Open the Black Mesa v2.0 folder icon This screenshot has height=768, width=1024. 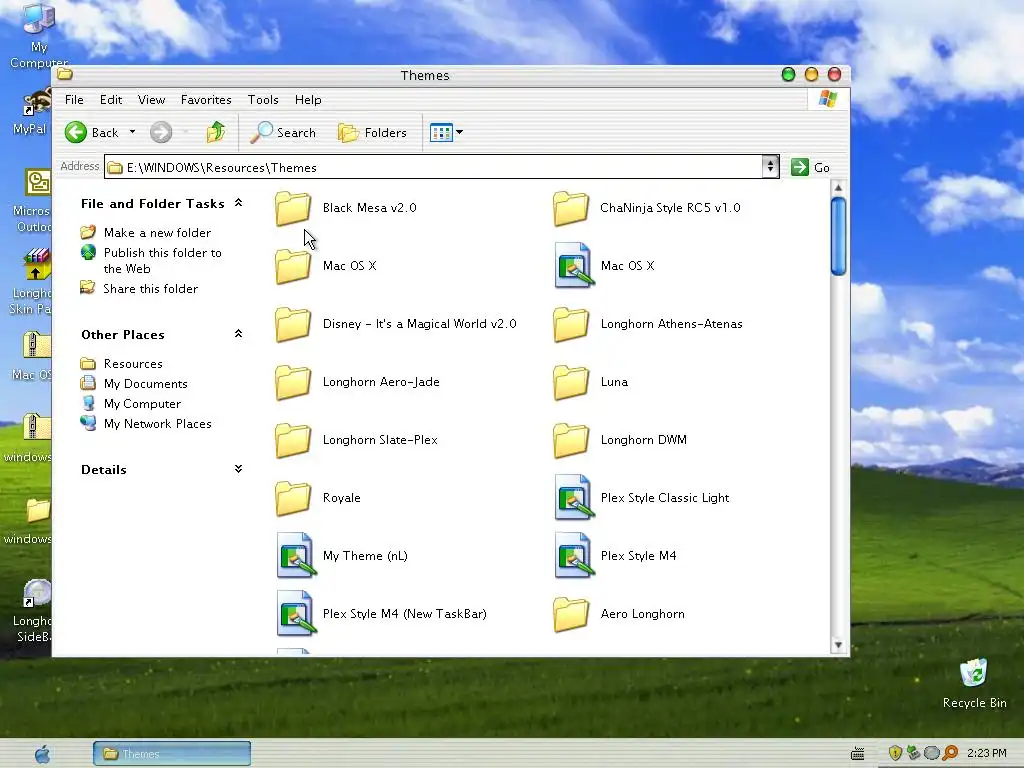tap(293, 208)
